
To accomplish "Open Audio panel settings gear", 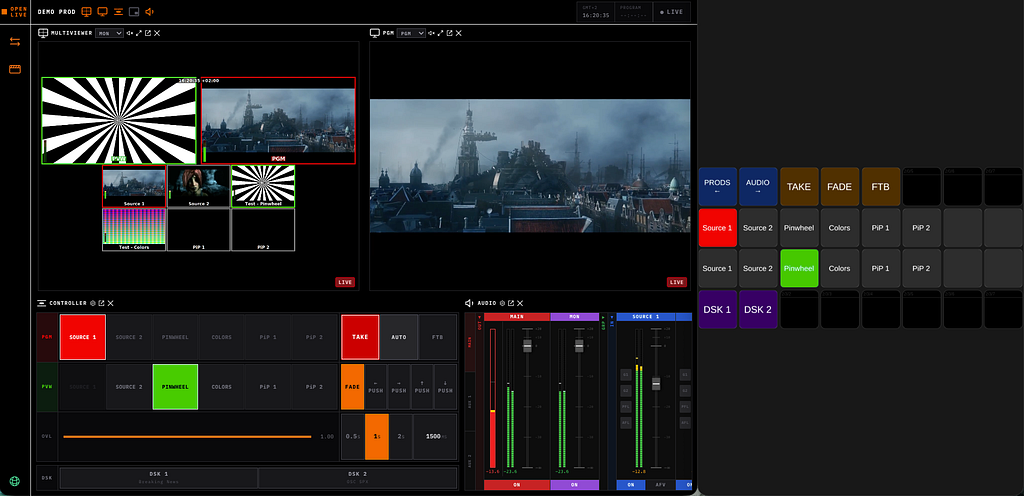I will [502, 303].
